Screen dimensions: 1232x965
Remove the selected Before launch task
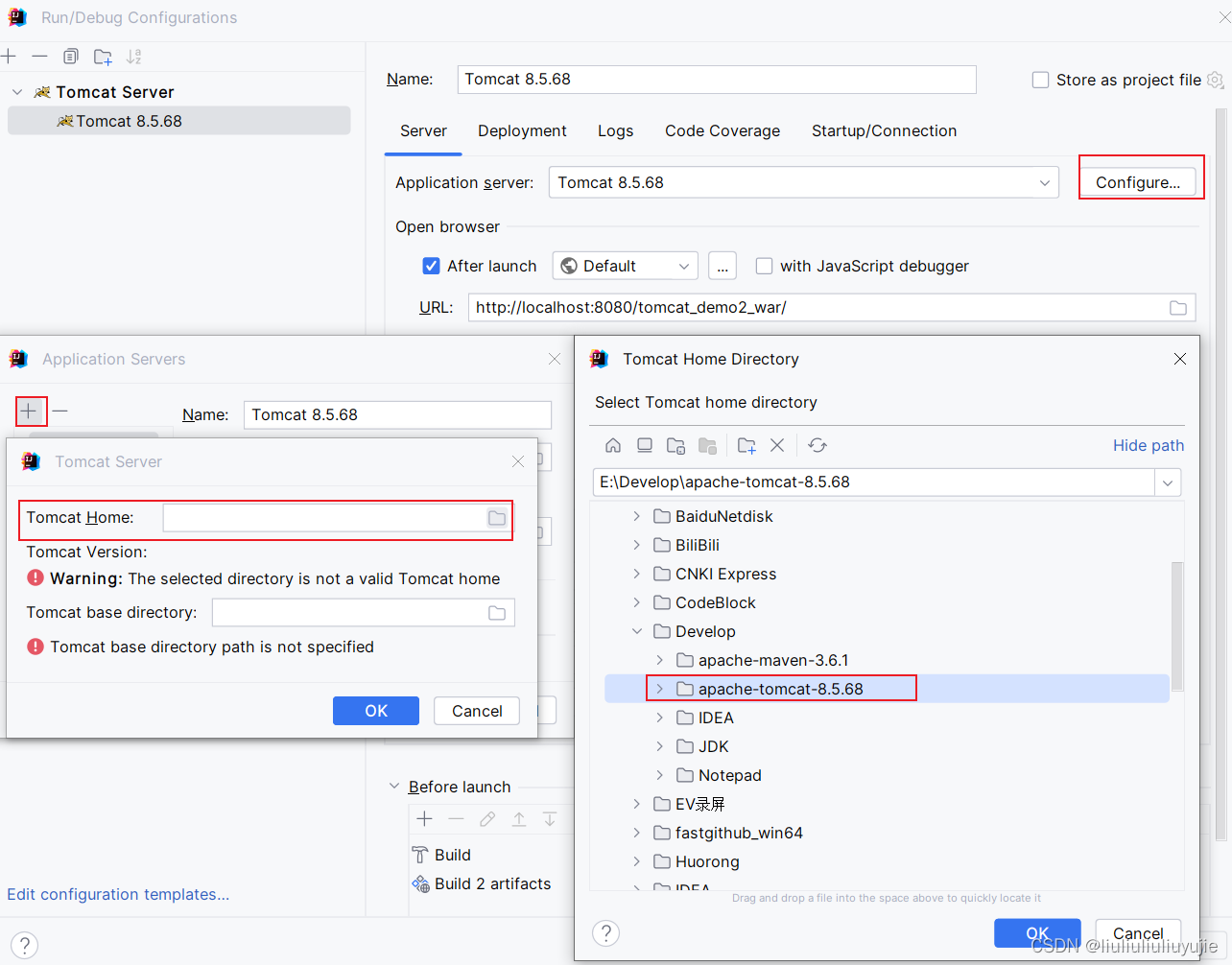457,819
